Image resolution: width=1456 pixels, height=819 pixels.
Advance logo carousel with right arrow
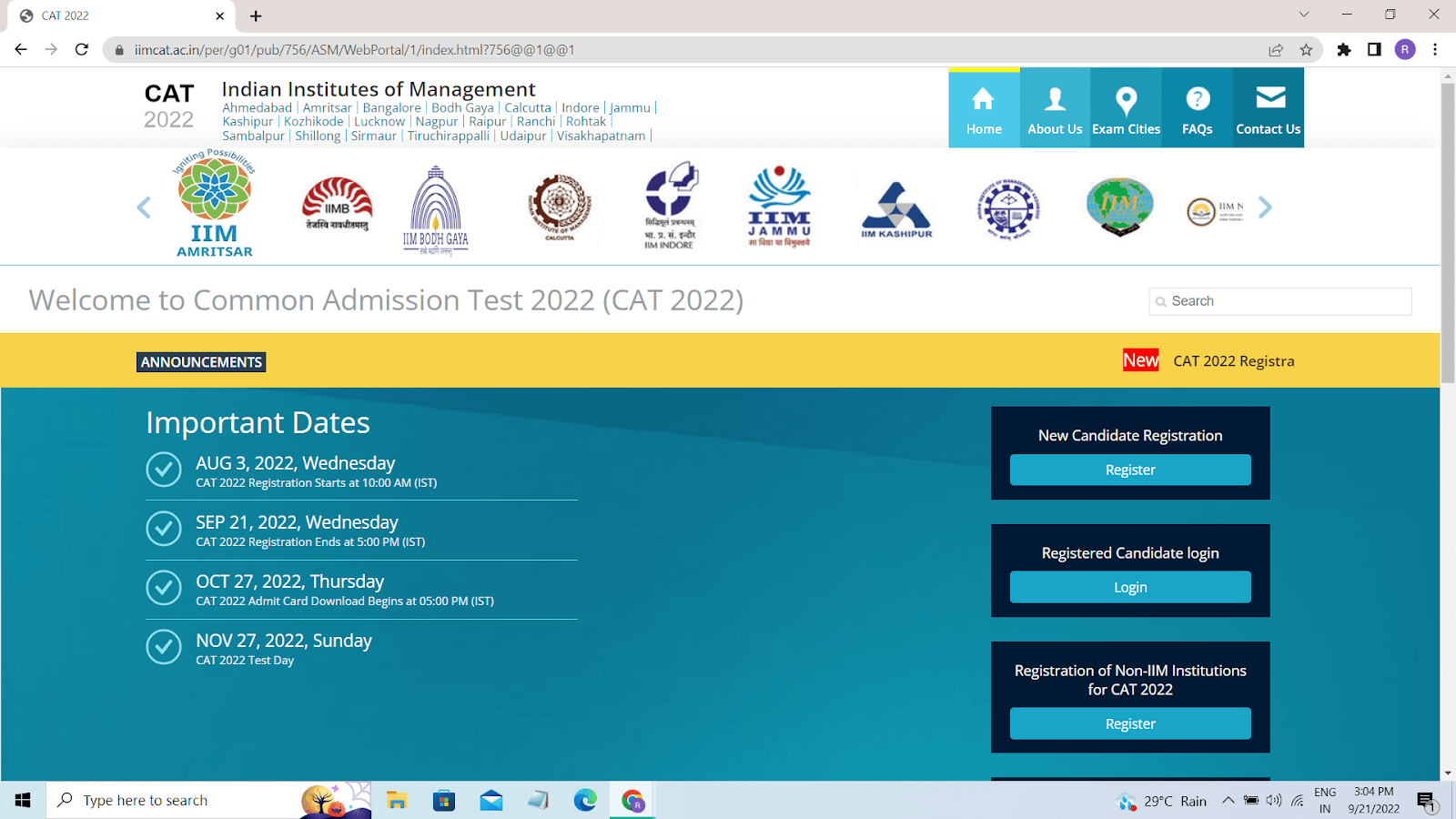[x=1265, y=207]
